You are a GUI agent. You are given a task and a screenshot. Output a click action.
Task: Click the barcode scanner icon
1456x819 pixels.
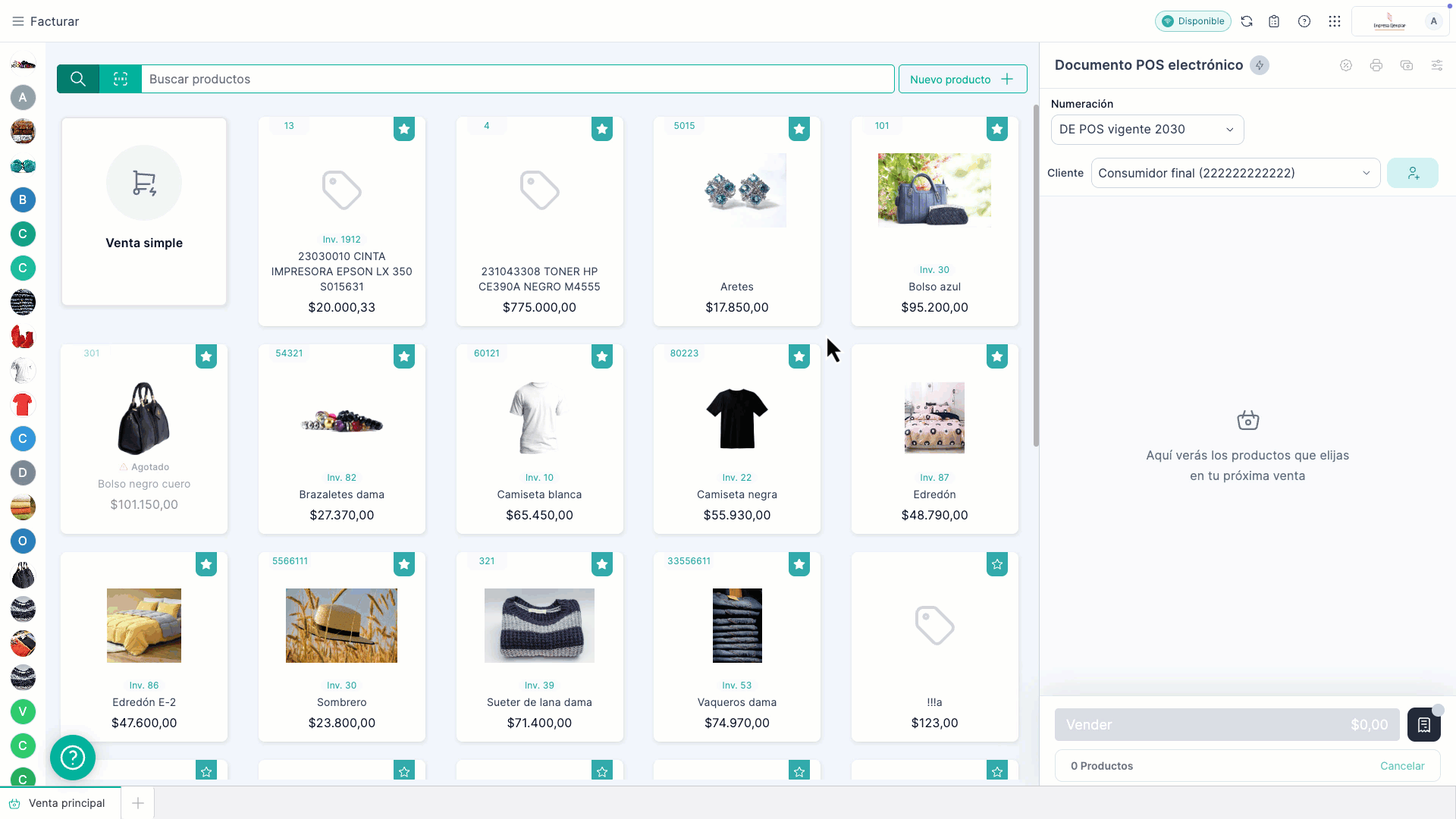(x=121, y=79)
